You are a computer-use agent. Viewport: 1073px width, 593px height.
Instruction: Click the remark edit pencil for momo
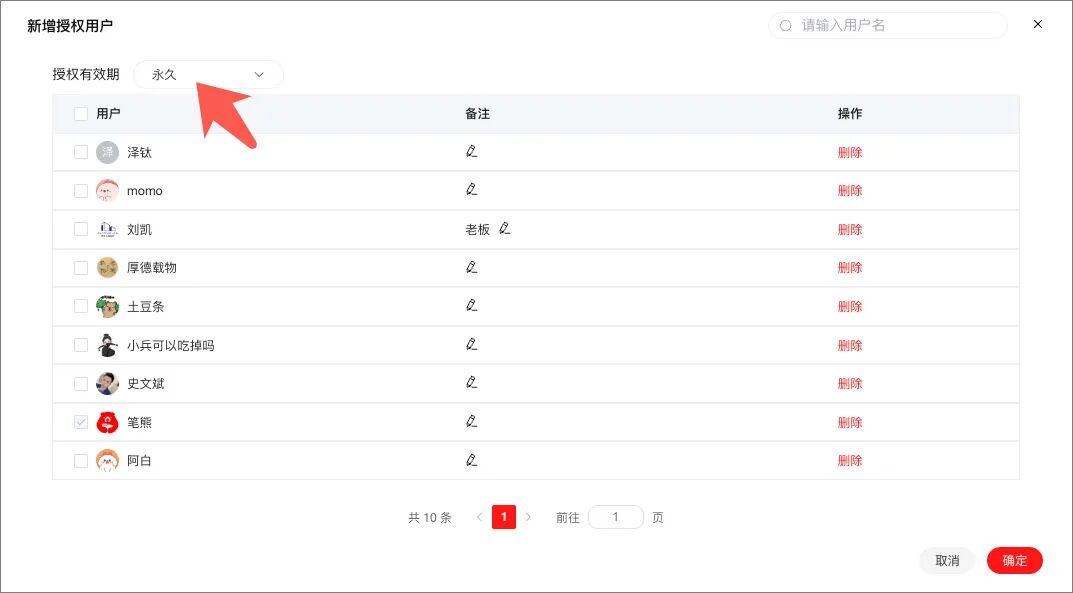pos(471,189)
